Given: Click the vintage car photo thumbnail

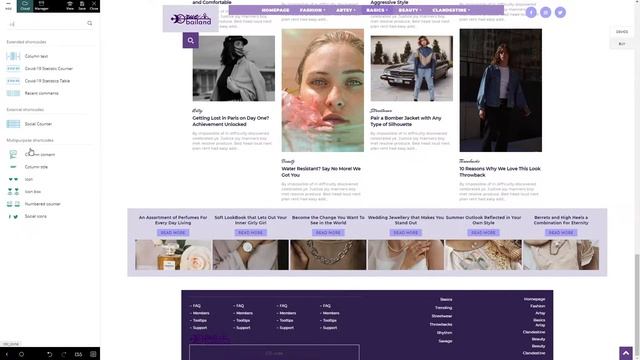Looking at the screenshot, I should coord(411,68).
